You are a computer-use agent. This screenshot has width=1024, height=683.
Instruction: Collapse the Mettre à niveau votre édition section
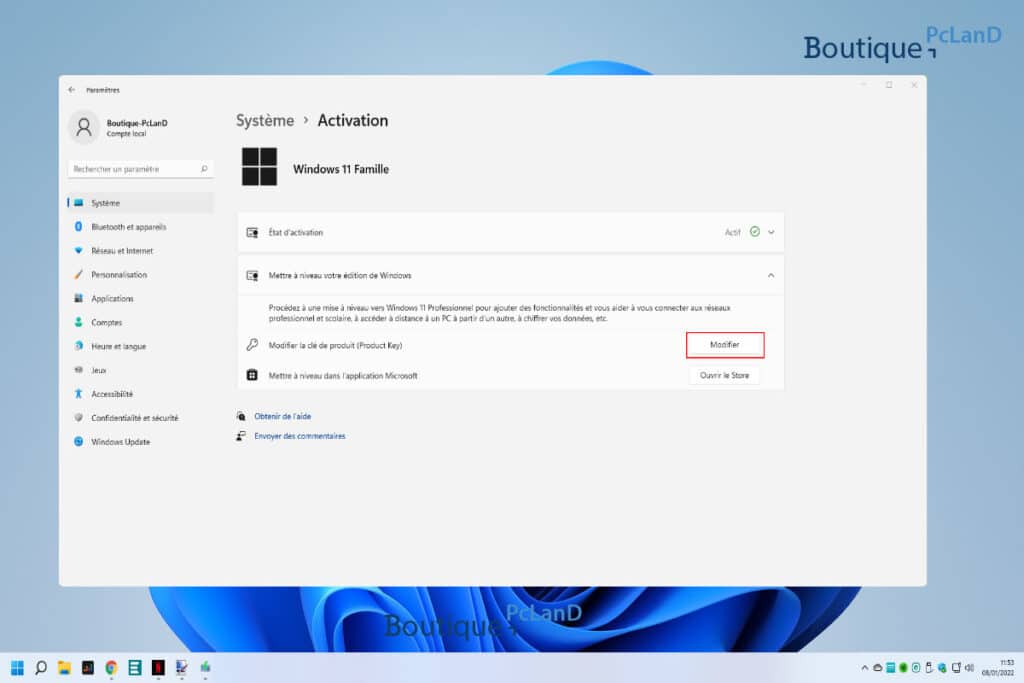[x=771, y=276]
